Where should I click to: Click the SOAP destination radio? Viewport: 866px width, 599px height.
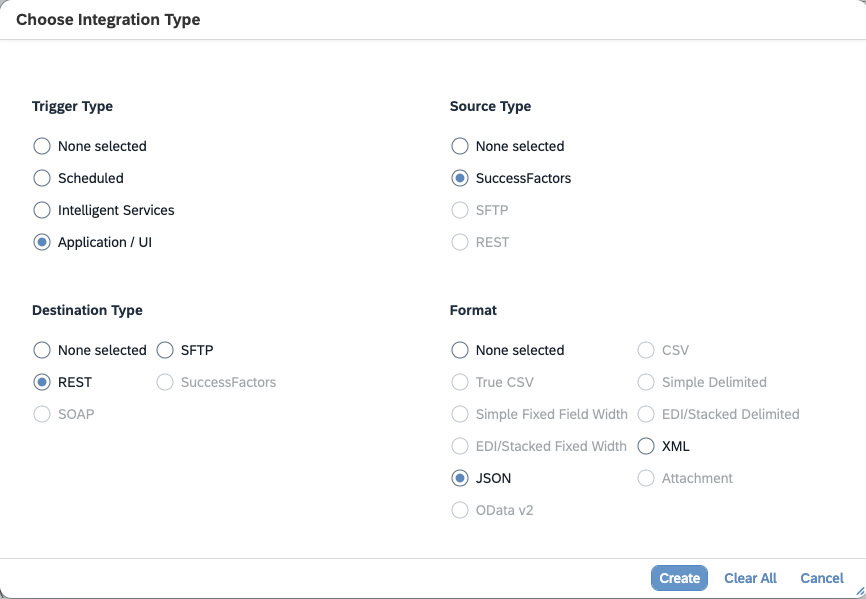point(42,414)
